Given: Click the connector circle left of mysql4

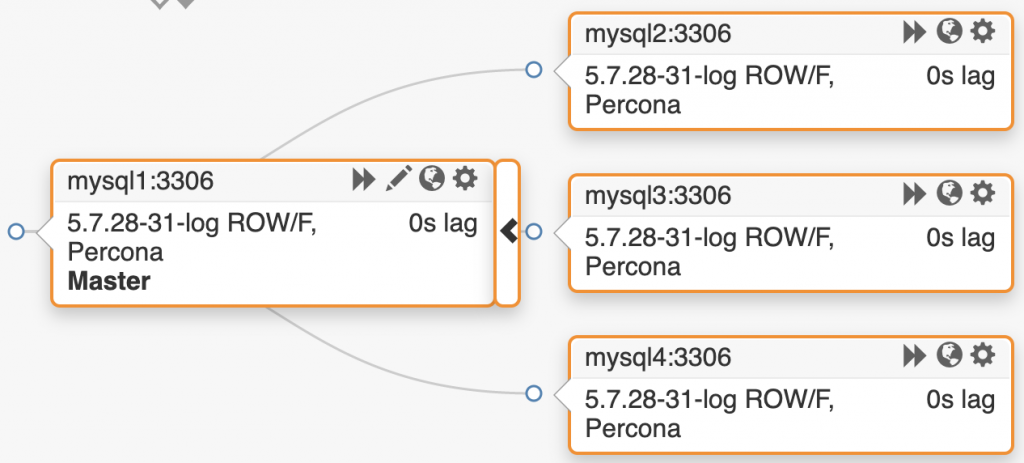Looking at the screenshot, I should pyautogui.click(x=534, y=392).
